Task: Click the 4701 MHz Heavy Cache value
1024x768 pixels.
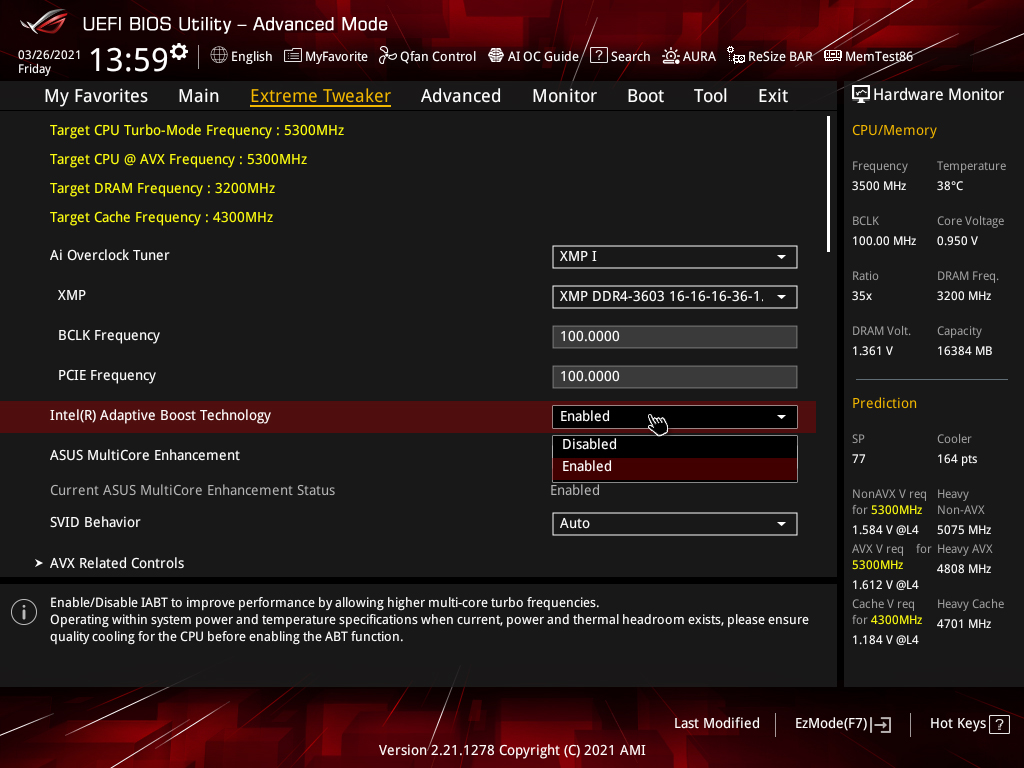Action: (964, 624)
